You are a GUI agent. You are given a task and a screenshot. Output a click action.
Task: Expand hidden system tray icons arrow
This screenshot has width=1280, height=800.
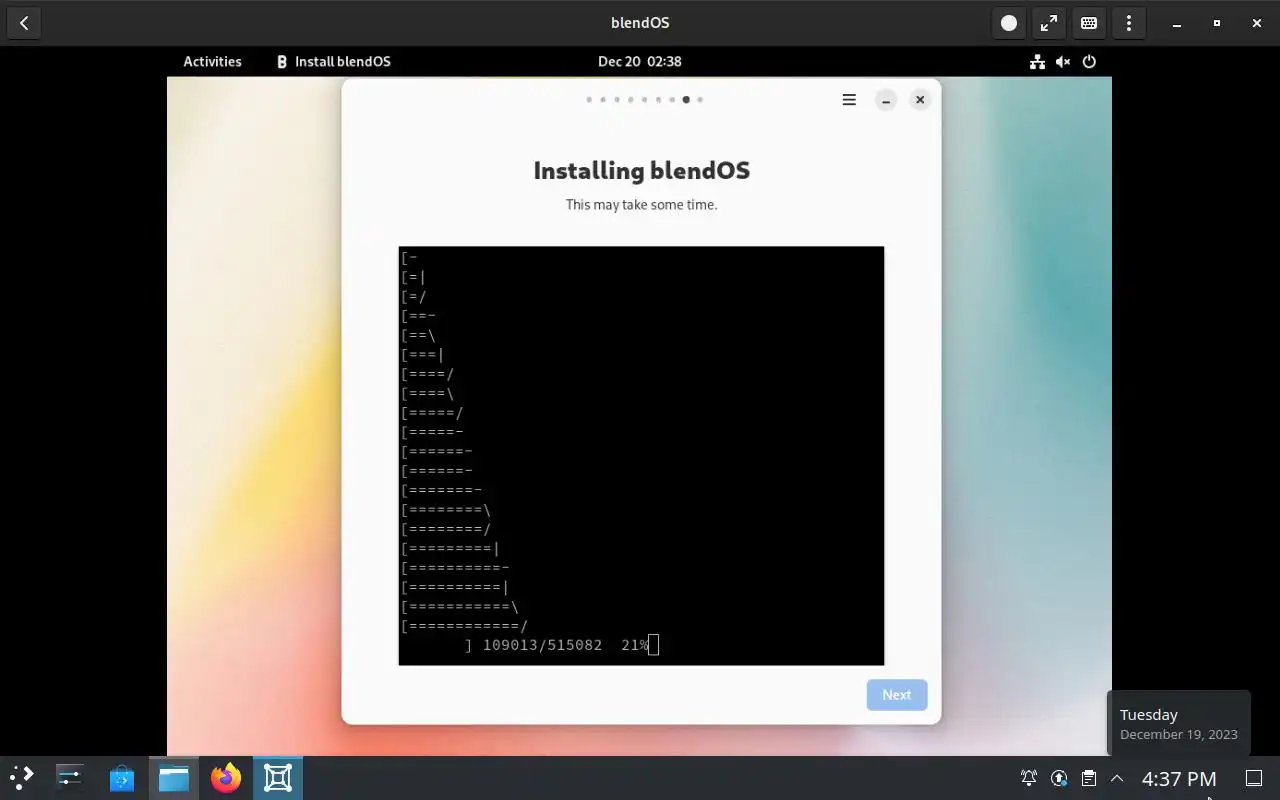1117,778
